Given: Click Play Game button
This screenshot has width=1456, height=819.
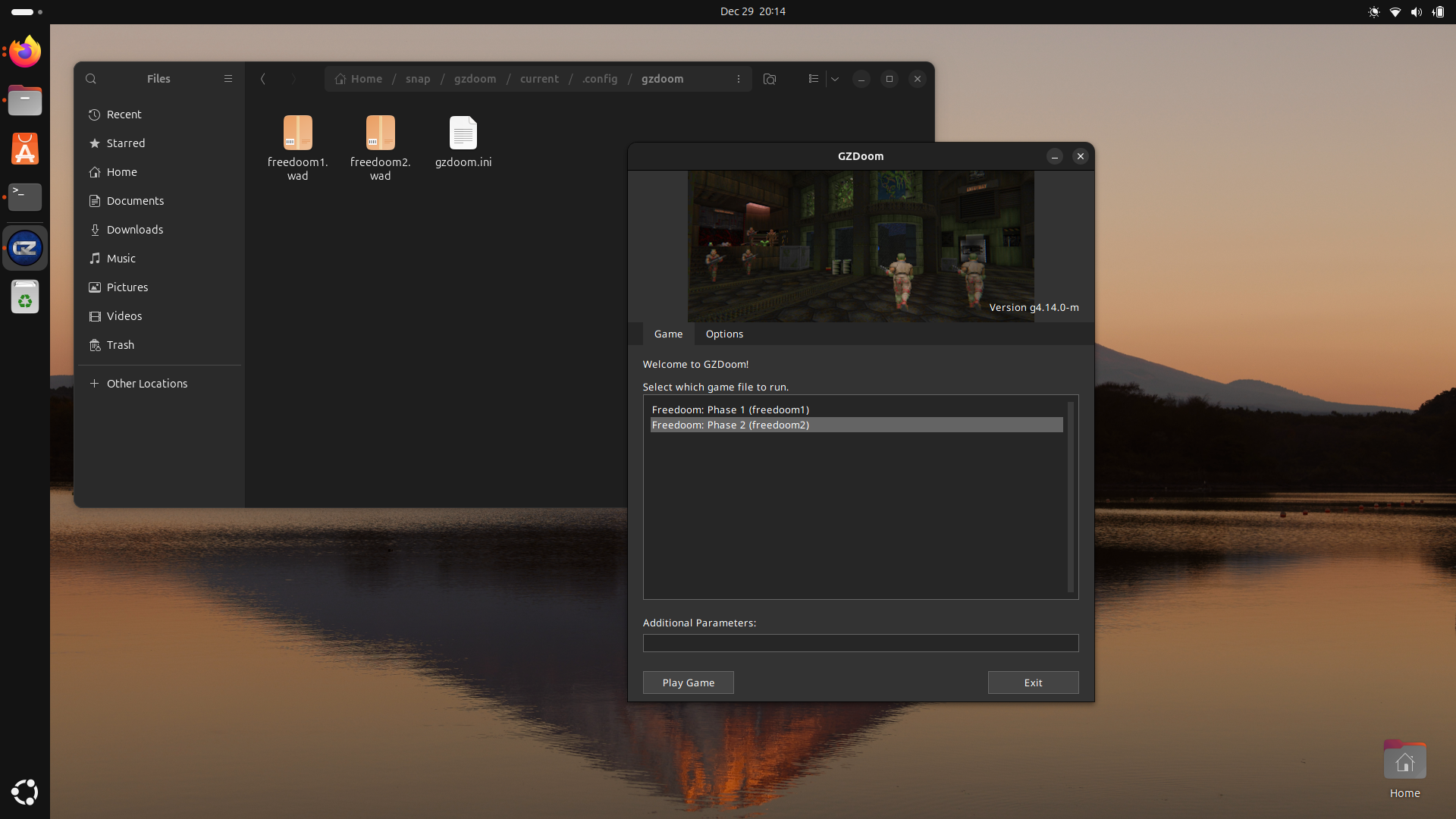Looking at the screenshot, I should [x=688, y=681].
